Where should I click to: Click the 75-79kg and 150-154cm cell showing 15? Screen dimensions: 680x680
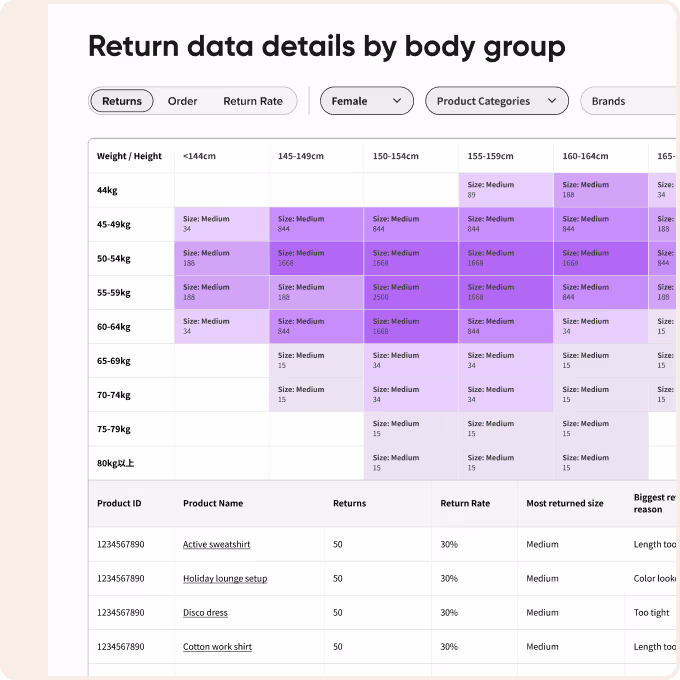coord(411,429)
